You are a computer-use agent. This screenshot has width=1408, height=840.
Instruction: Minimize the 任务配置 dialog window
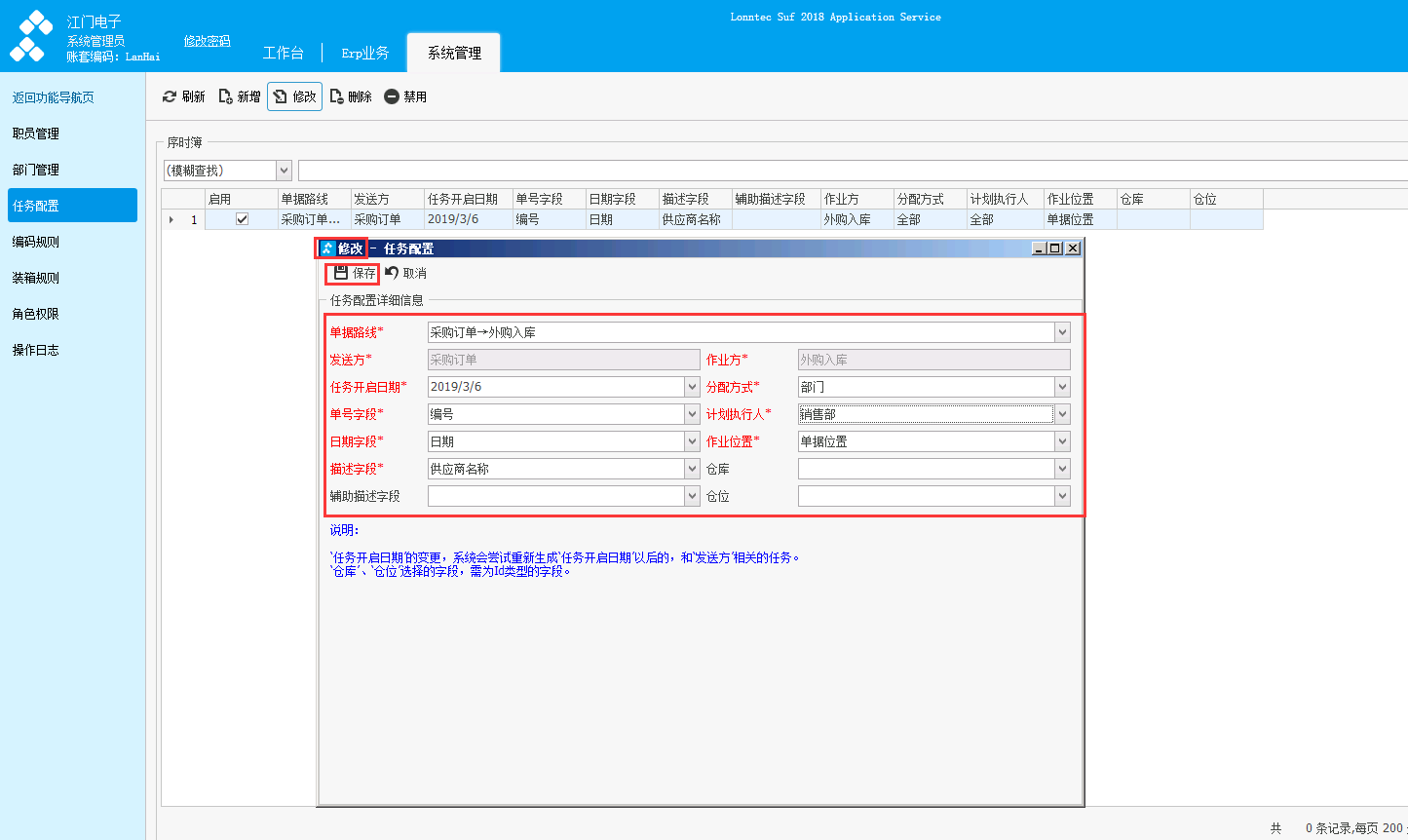tap(1039, 248)
